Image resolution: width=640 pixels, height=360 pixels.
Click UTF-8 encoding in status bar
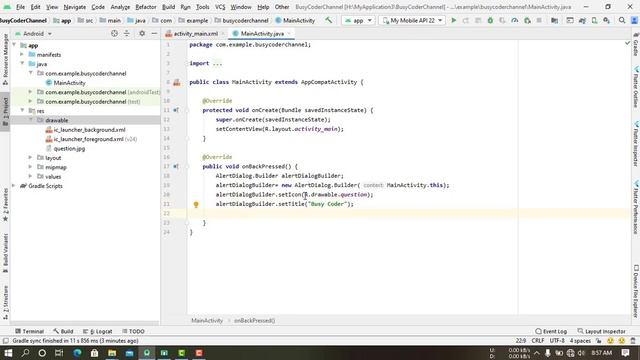557,340
